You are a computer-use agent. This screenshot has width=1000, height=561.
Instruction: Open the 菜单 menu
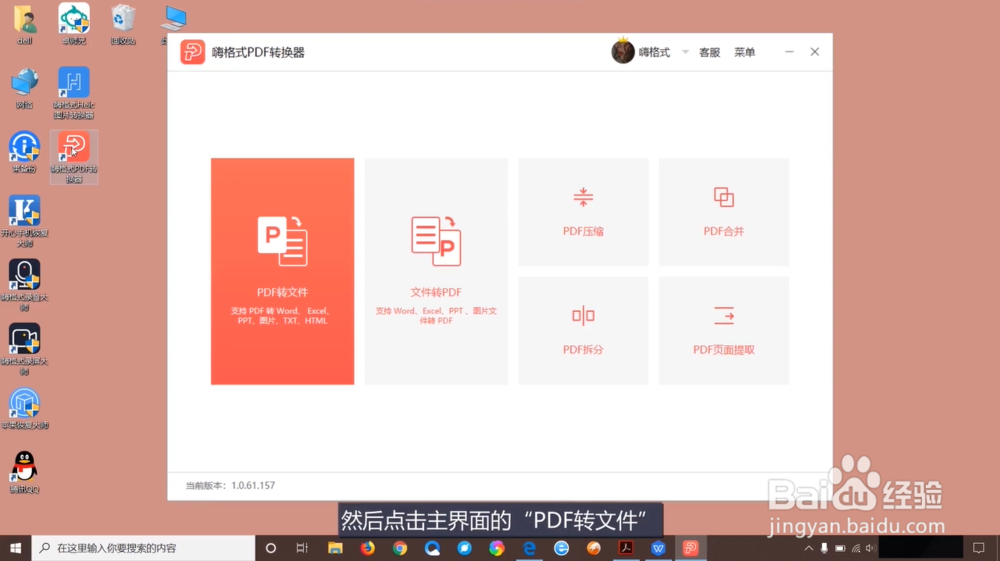[744, 52]
